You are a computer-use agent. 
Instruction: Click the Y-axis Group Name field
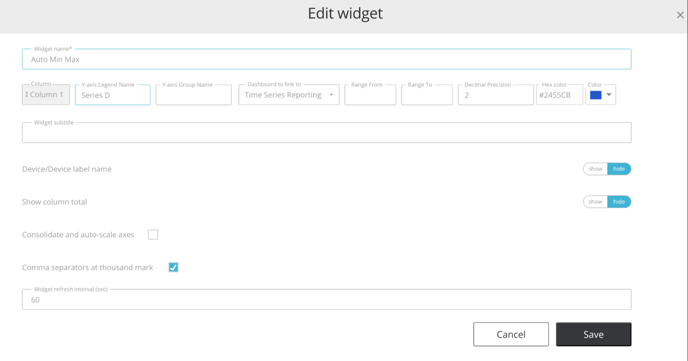point(194,95)
